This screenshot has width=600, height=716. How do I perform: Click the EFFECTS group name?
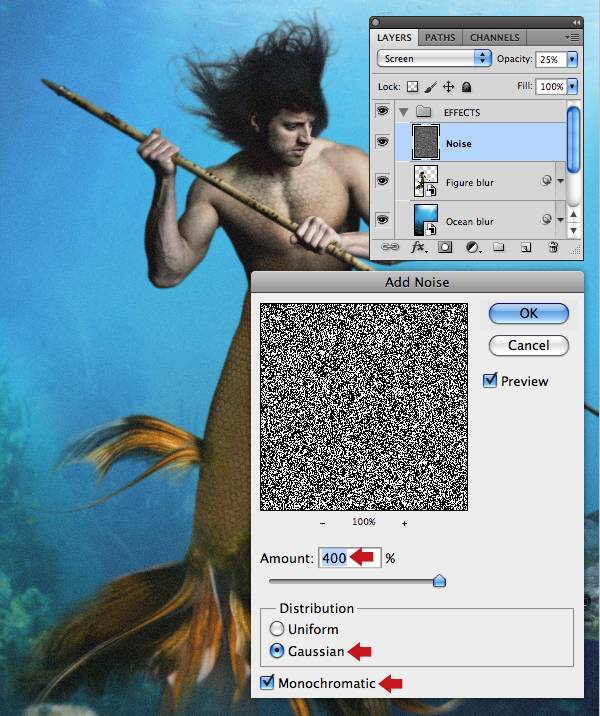(462, 112)
